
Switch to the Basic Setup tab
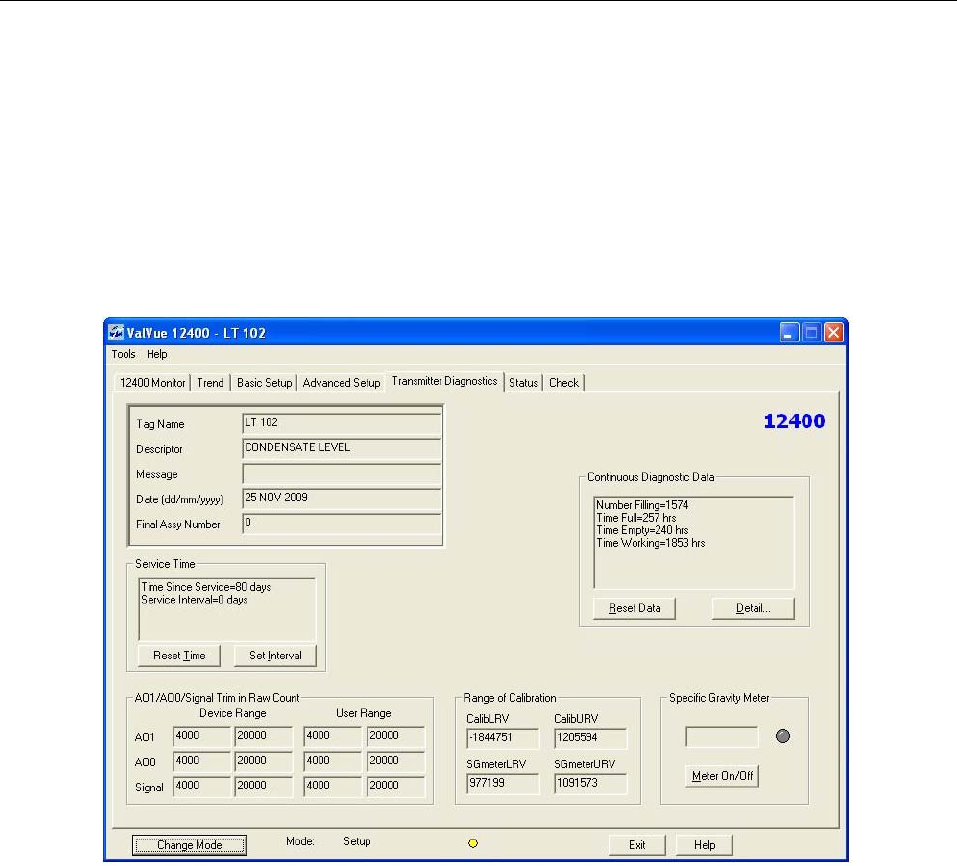coord(264,383)
